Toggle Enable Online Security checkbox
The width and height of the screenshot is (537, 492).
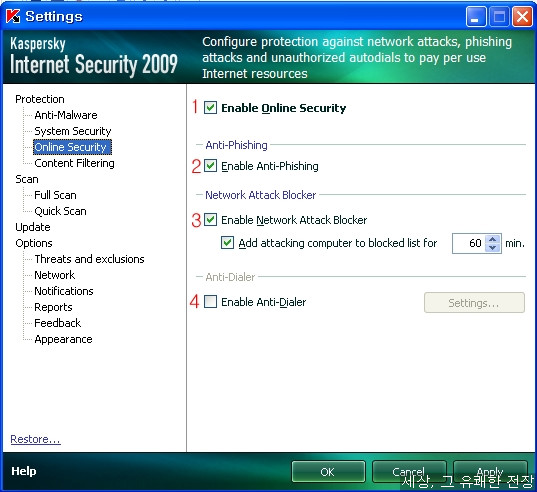point(210,108)
